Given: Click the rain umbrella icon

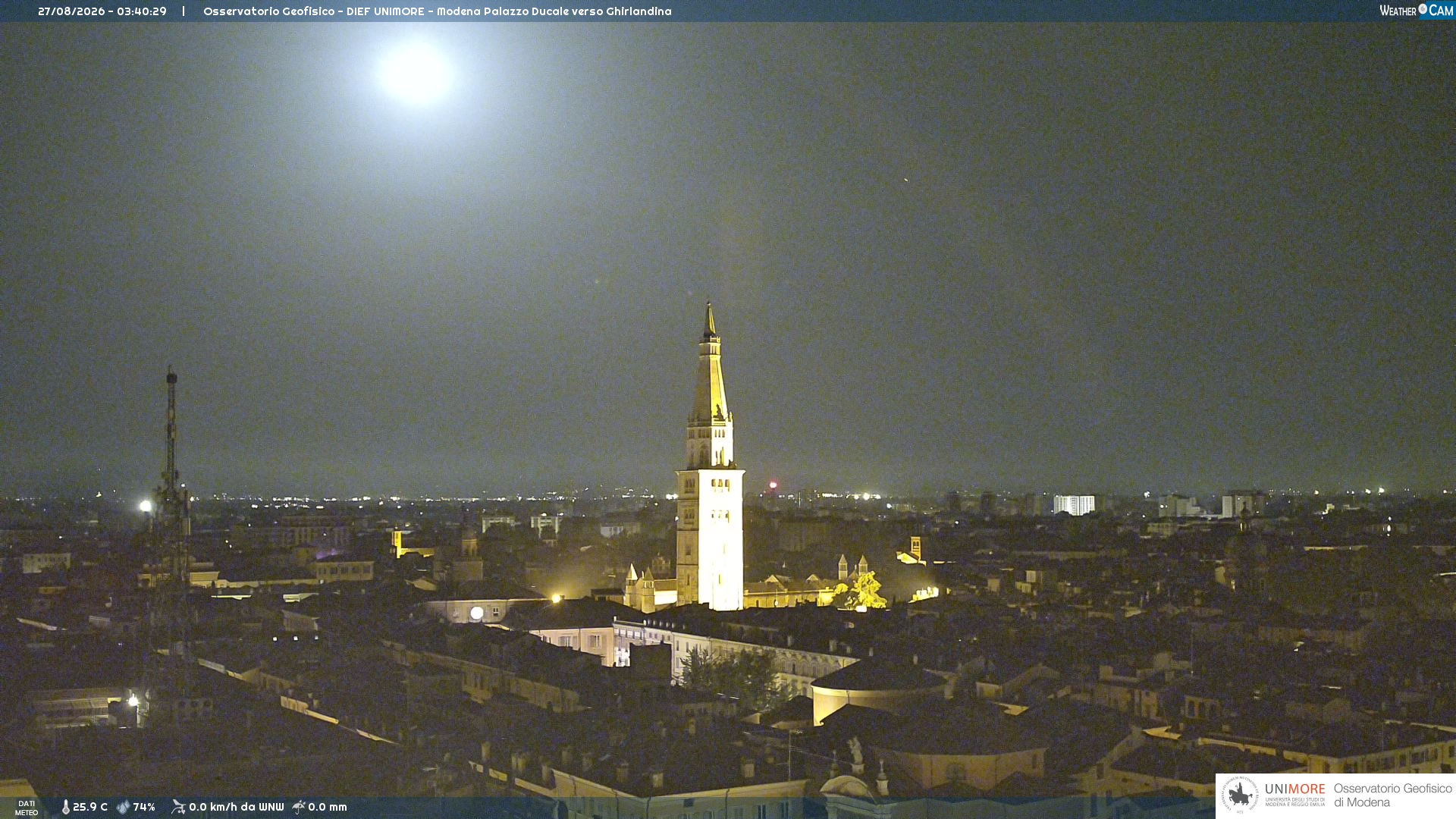Looking at the screenshot, I should (x=299, y=807).
